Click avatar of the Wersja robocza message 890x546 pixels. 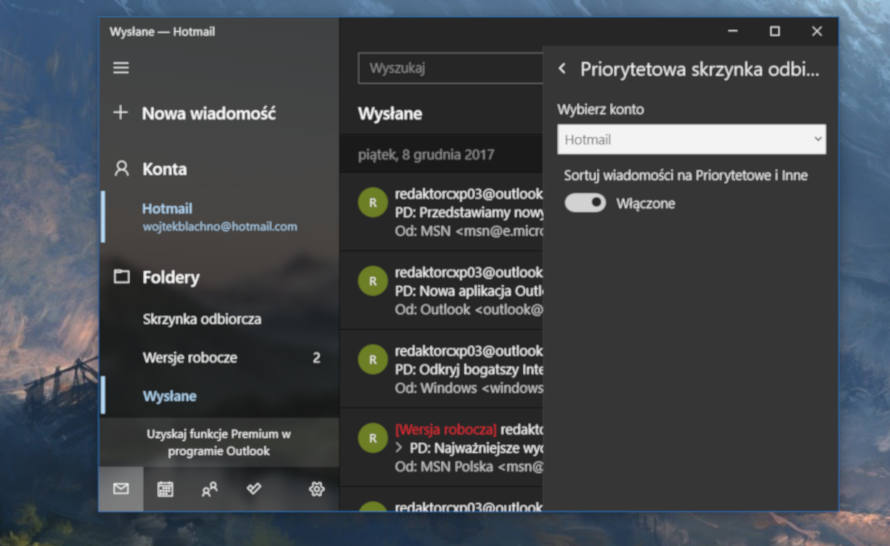pos(373,438)
